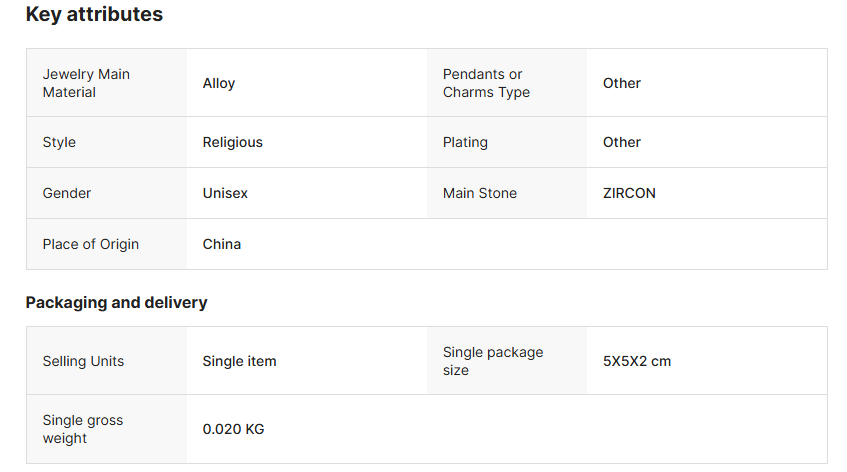The image size is (847, 472).
Task: Select the Single item value
Action: (239, 361)
